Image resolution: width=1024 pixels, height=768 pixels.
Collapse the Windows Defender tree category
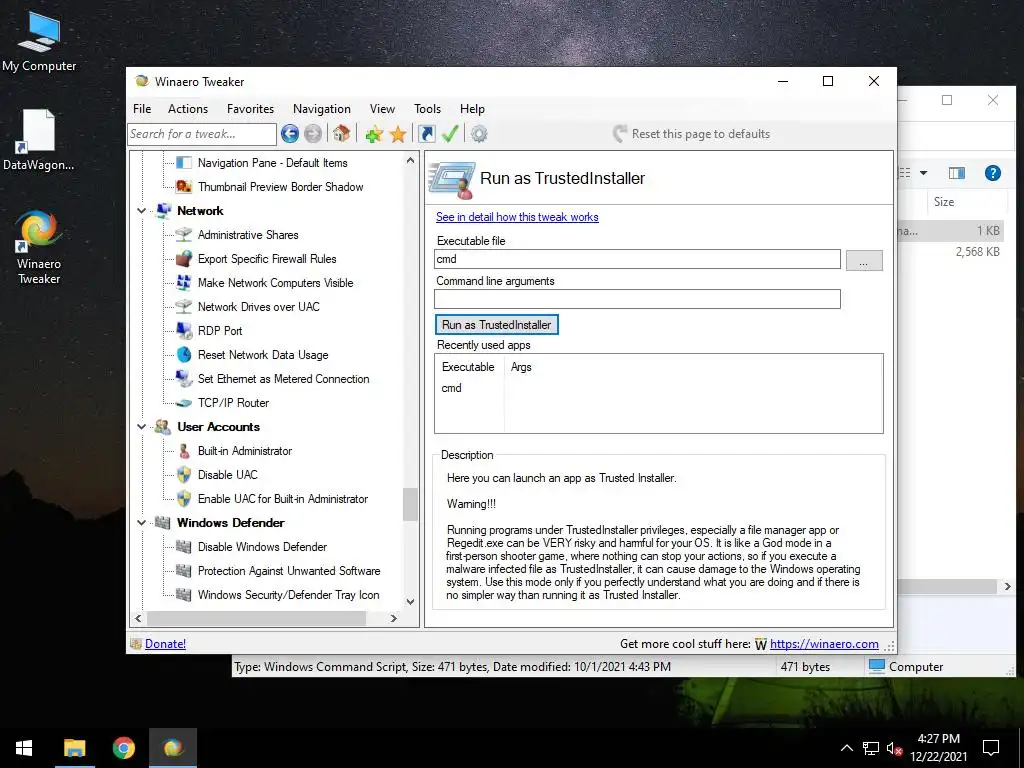(141, 523)
